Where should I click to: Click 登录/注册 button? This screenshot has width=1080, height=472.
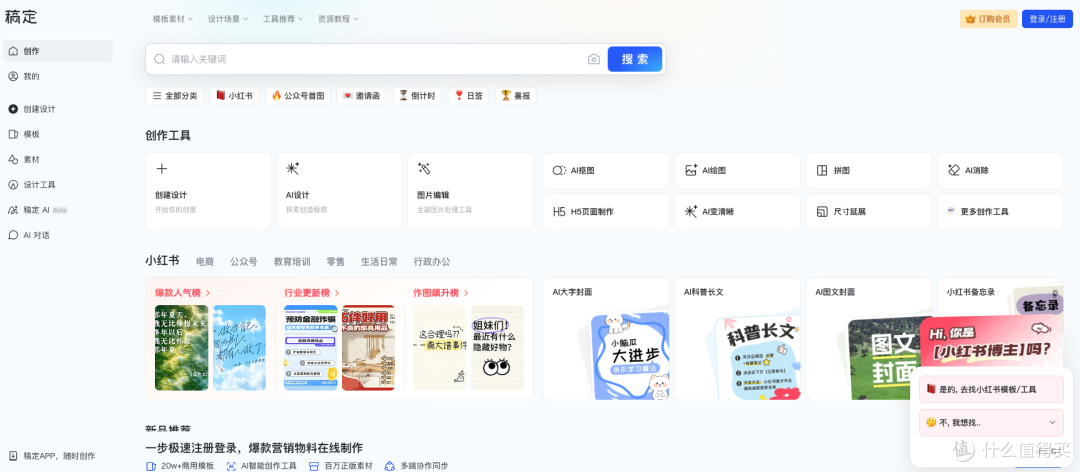1048,19
